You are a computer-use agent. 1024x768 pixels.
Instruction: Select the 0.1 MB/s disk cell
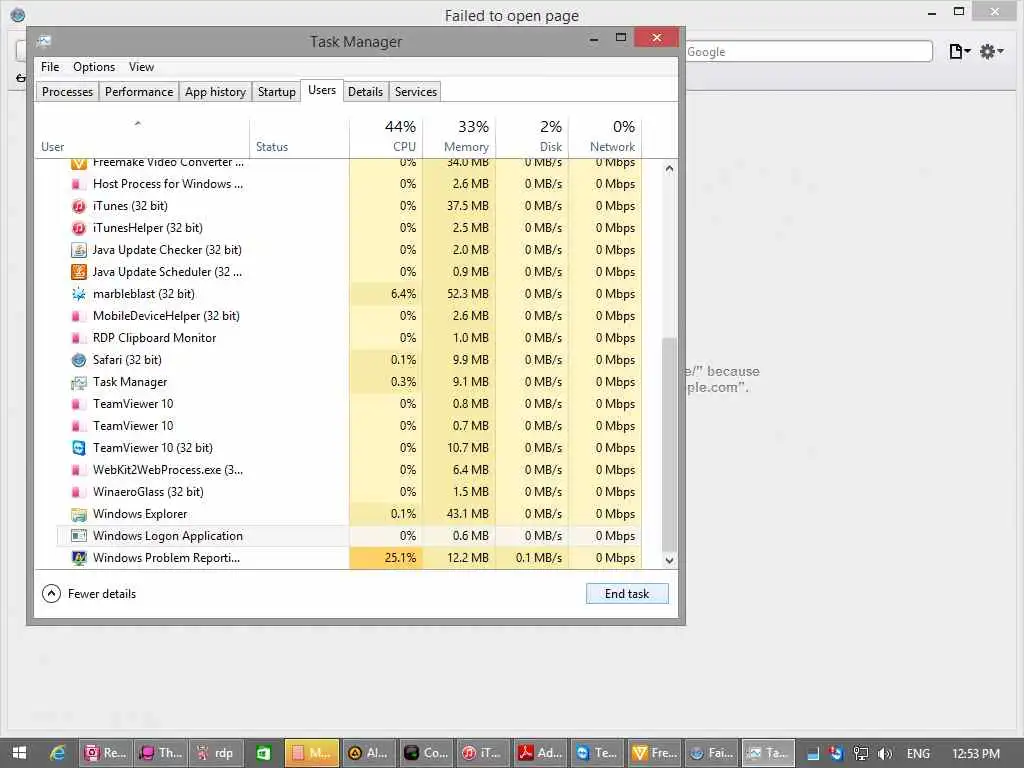[x=532, y=558]
